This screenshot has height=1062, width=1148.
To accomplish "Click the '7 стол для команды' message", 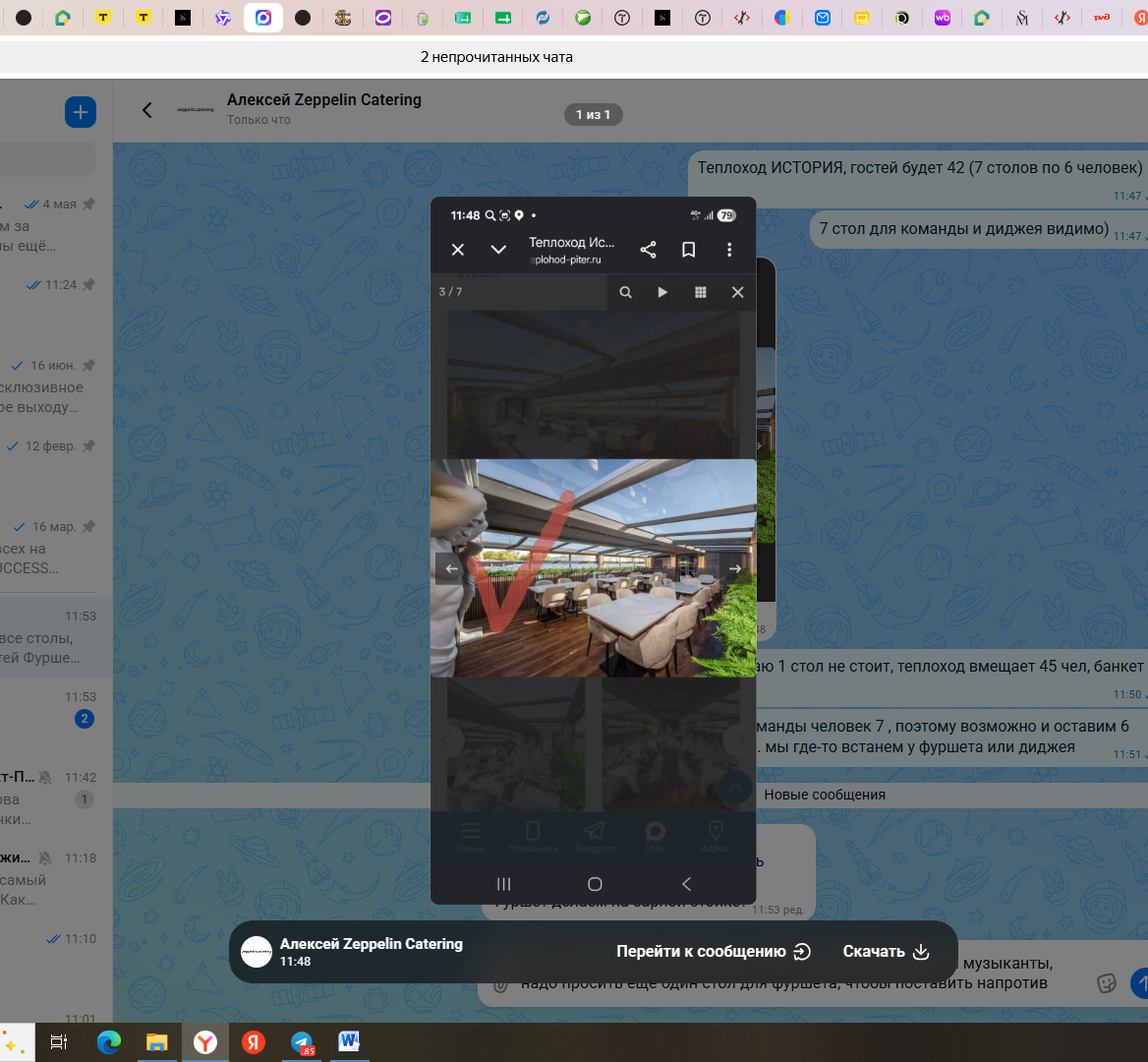I will point(978,228).
